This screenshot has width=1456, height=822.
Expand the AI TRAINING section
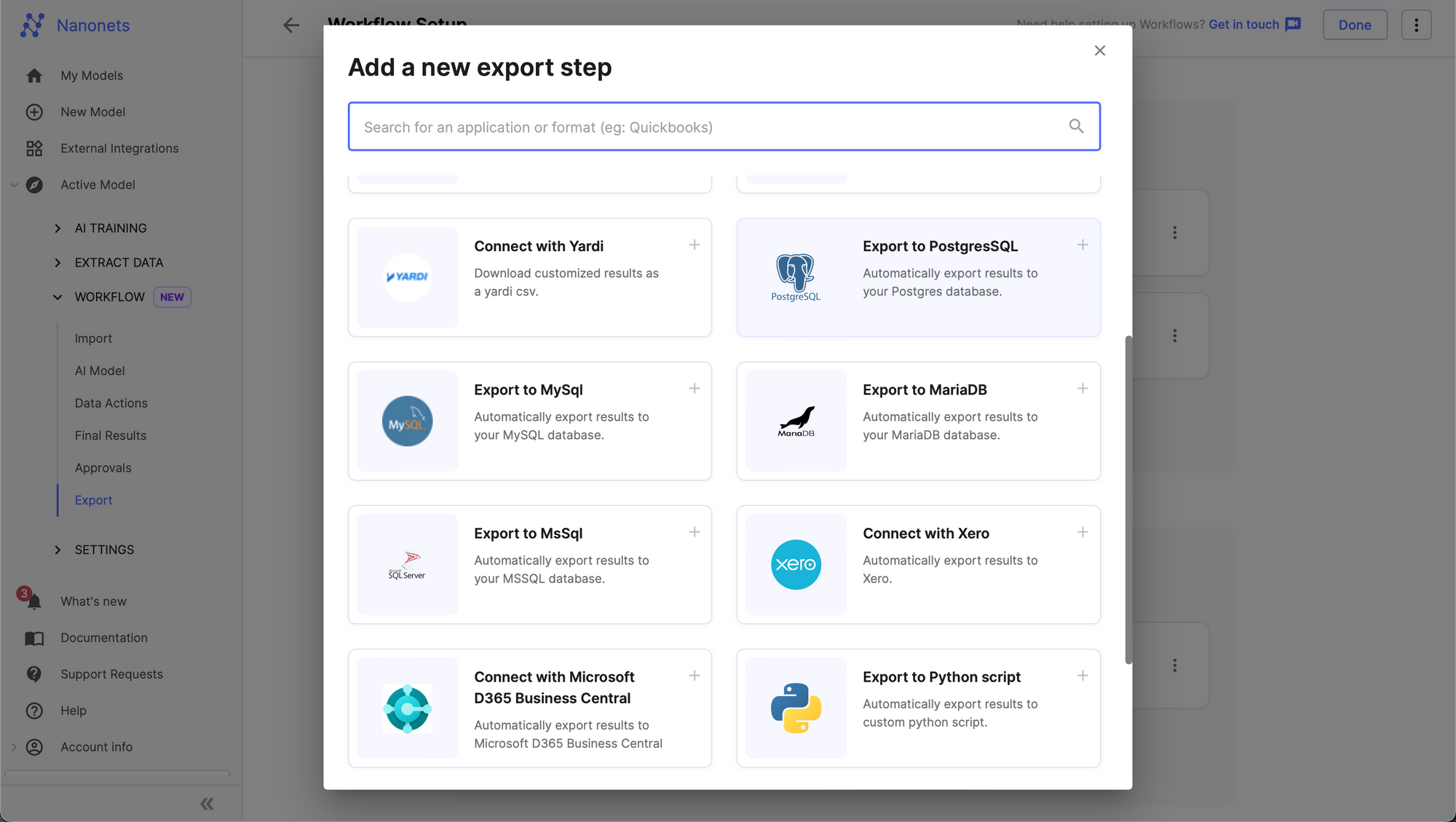click(58, 229)
